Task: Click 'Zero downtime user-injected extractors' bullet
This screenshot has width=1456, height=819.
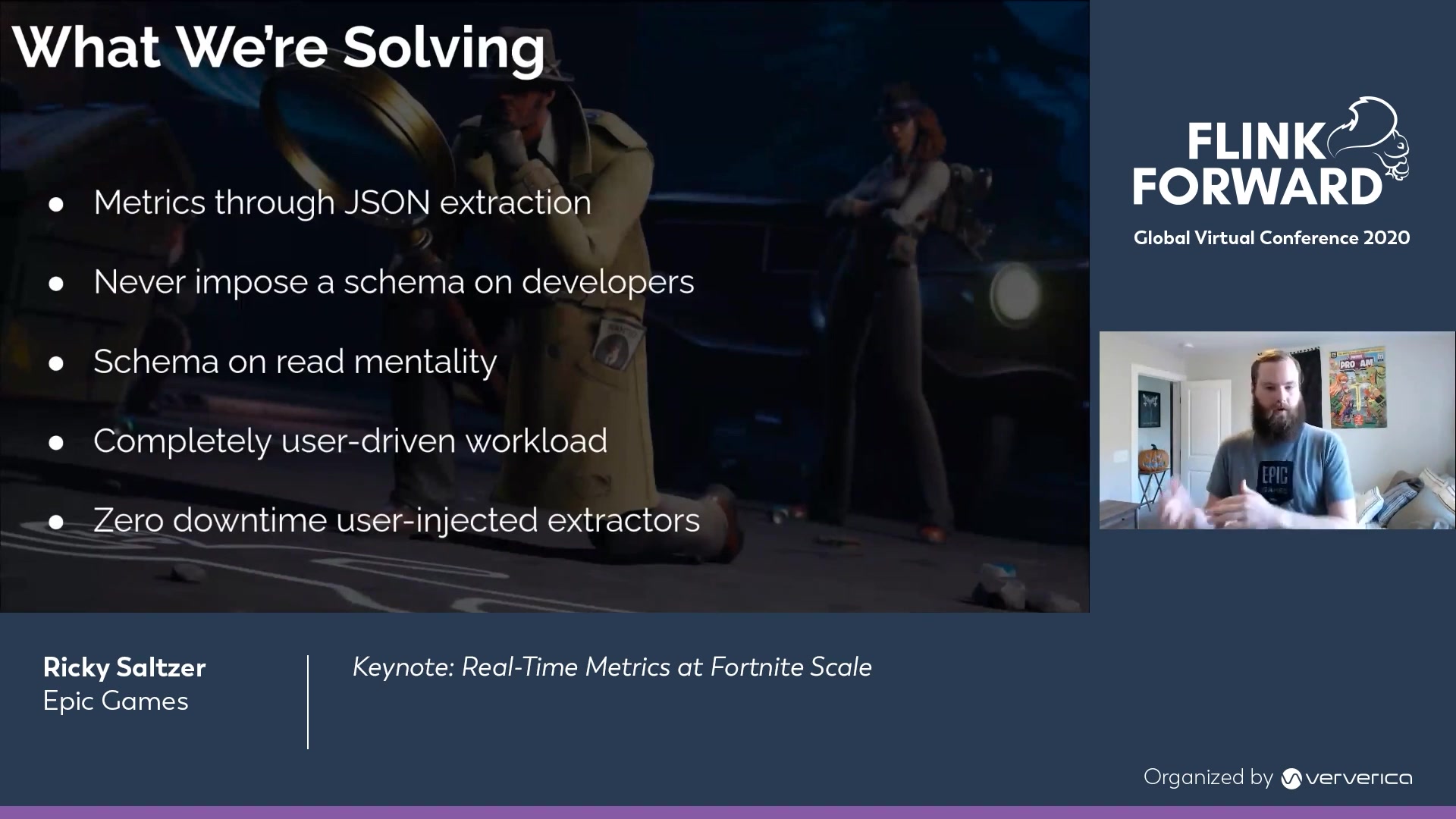Action: (x=397, y=521)
